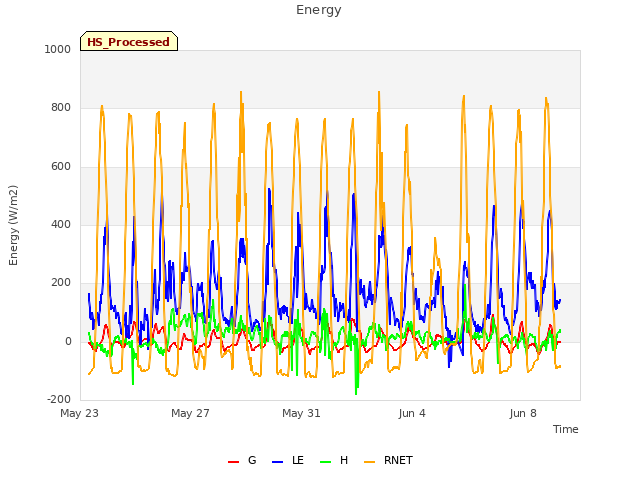Click the May 23 x-axis label
Screen dimensions: 640x480
80,413
